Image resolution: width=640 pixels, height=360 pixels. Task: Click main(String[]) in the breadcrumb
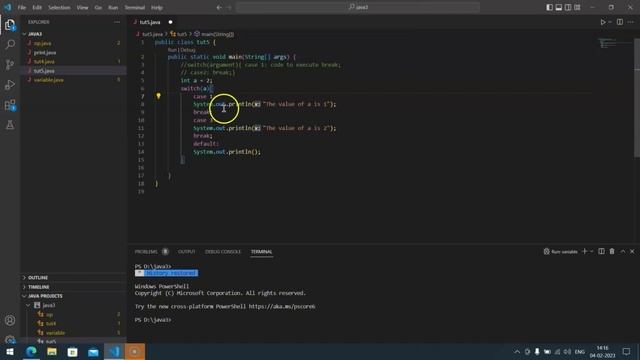click(x=217, y=34)
